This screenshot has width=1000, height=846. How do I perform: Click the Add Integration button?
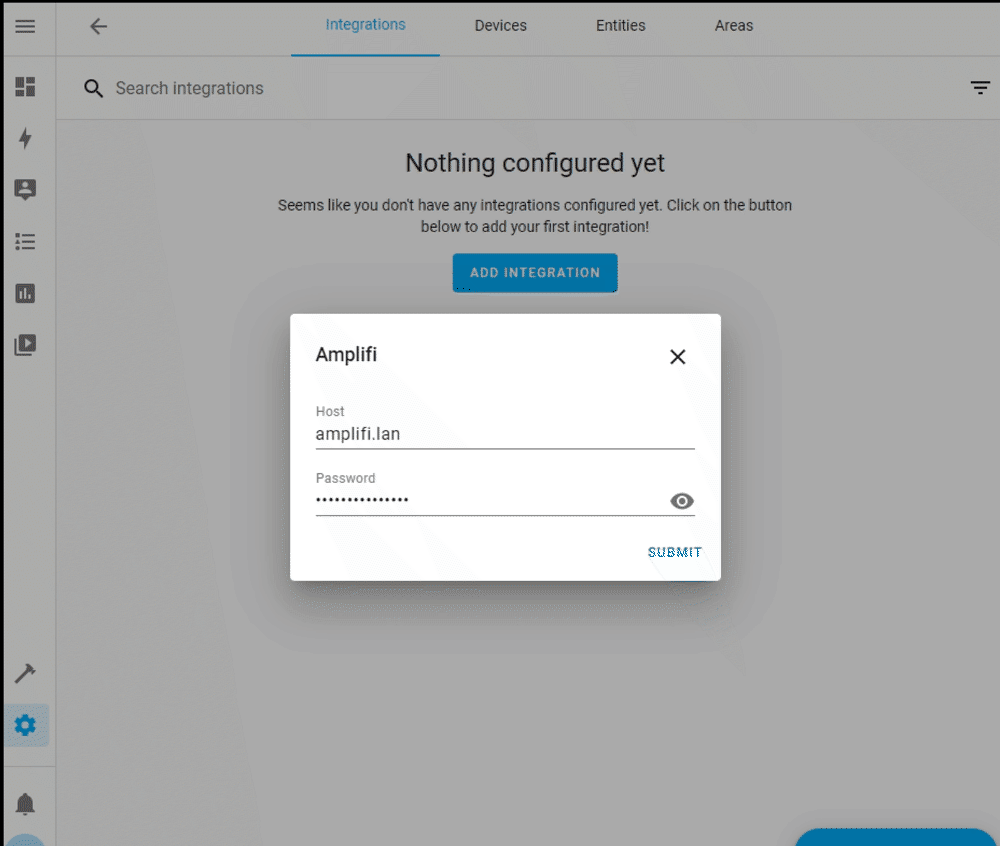[535, 273]
